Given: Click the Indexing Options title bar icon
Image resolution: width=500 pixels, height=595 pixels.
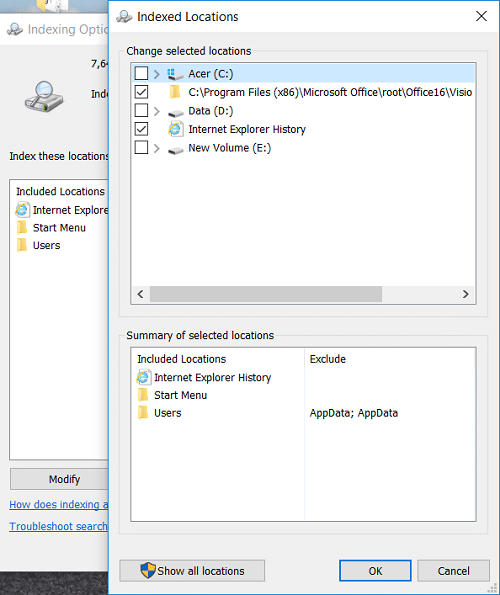Looking at the screenshot, I should 15,30.
